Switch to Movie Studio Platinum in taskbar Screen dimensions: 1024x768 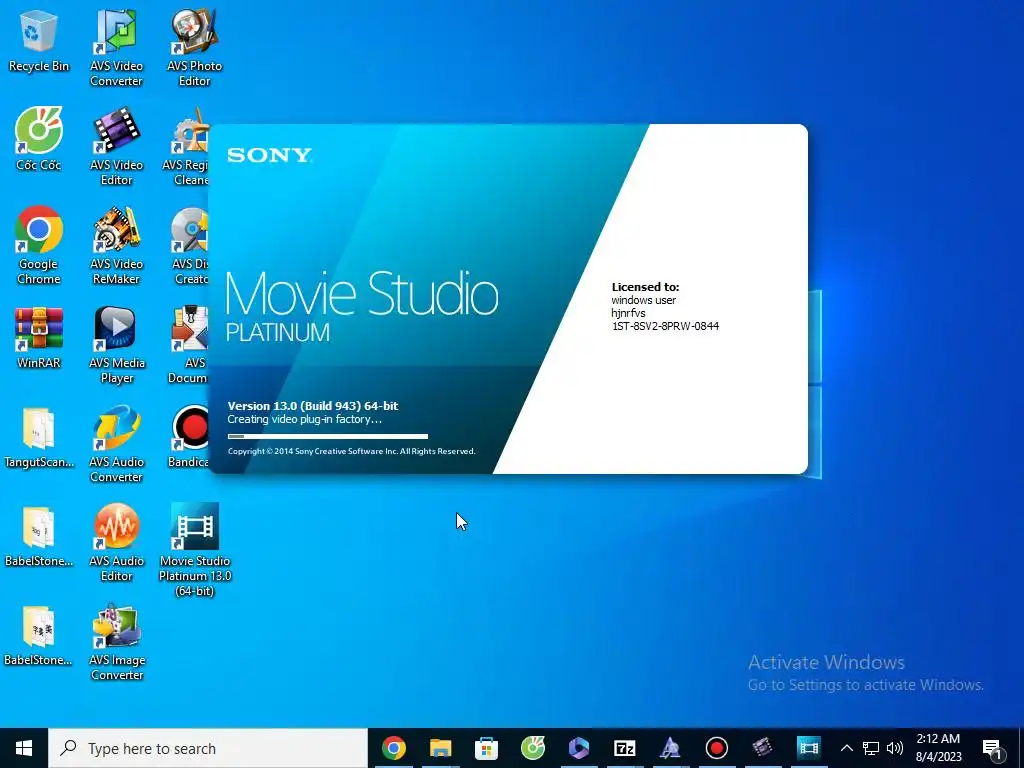pos(808,748)
